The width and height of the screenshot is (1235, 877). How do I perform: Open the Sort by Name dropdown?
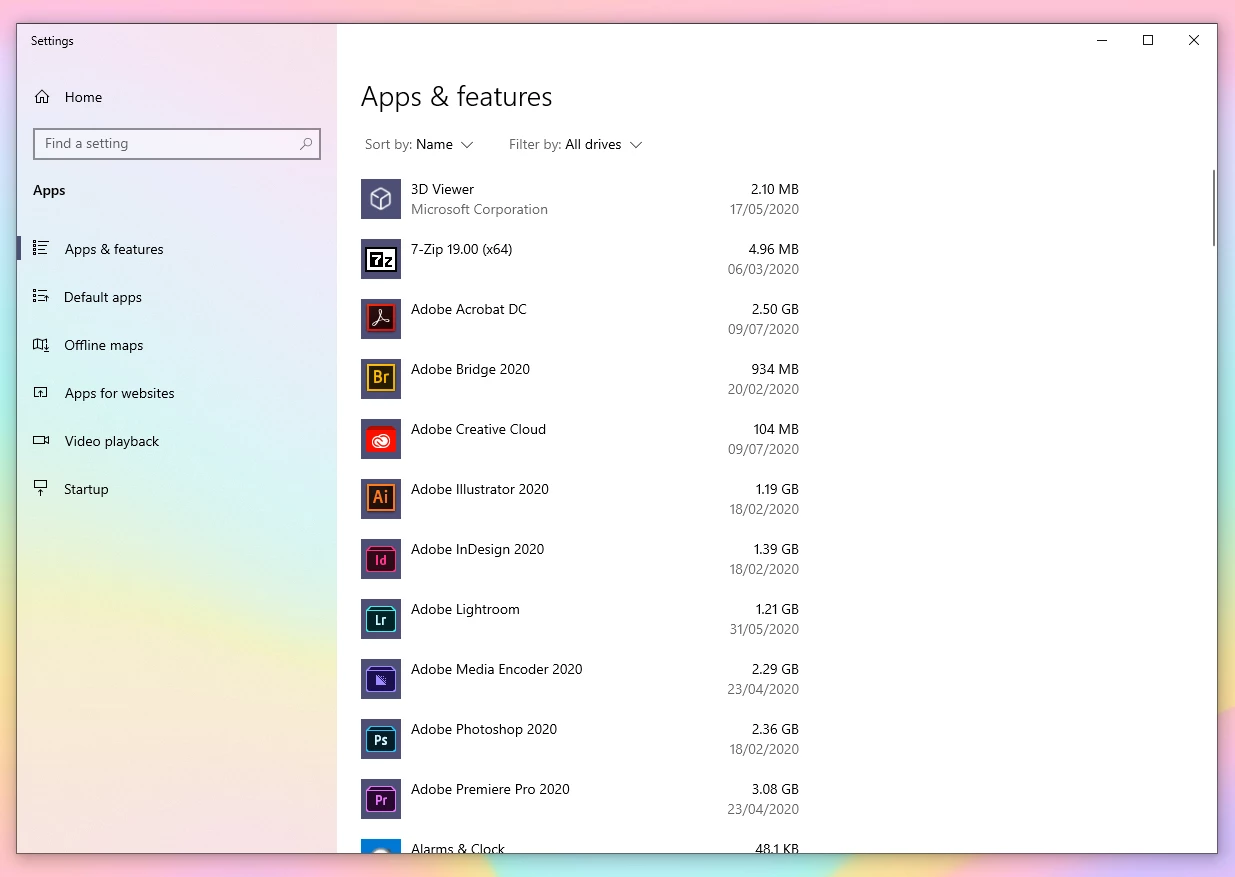click(419, 144)
